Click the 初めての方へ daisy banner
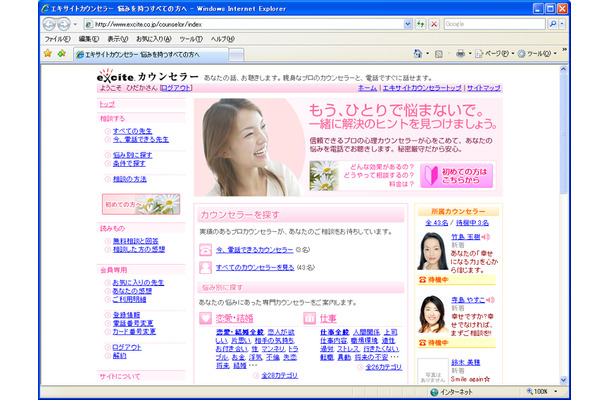Screen dimensions: 610x400 pyautogui.click(x=141, y=204)
